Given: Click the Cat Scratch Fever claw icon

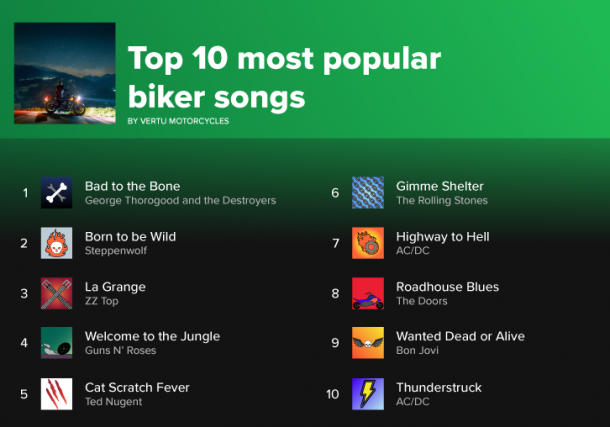Looking at the screenshot, I should tap(56, 394).
